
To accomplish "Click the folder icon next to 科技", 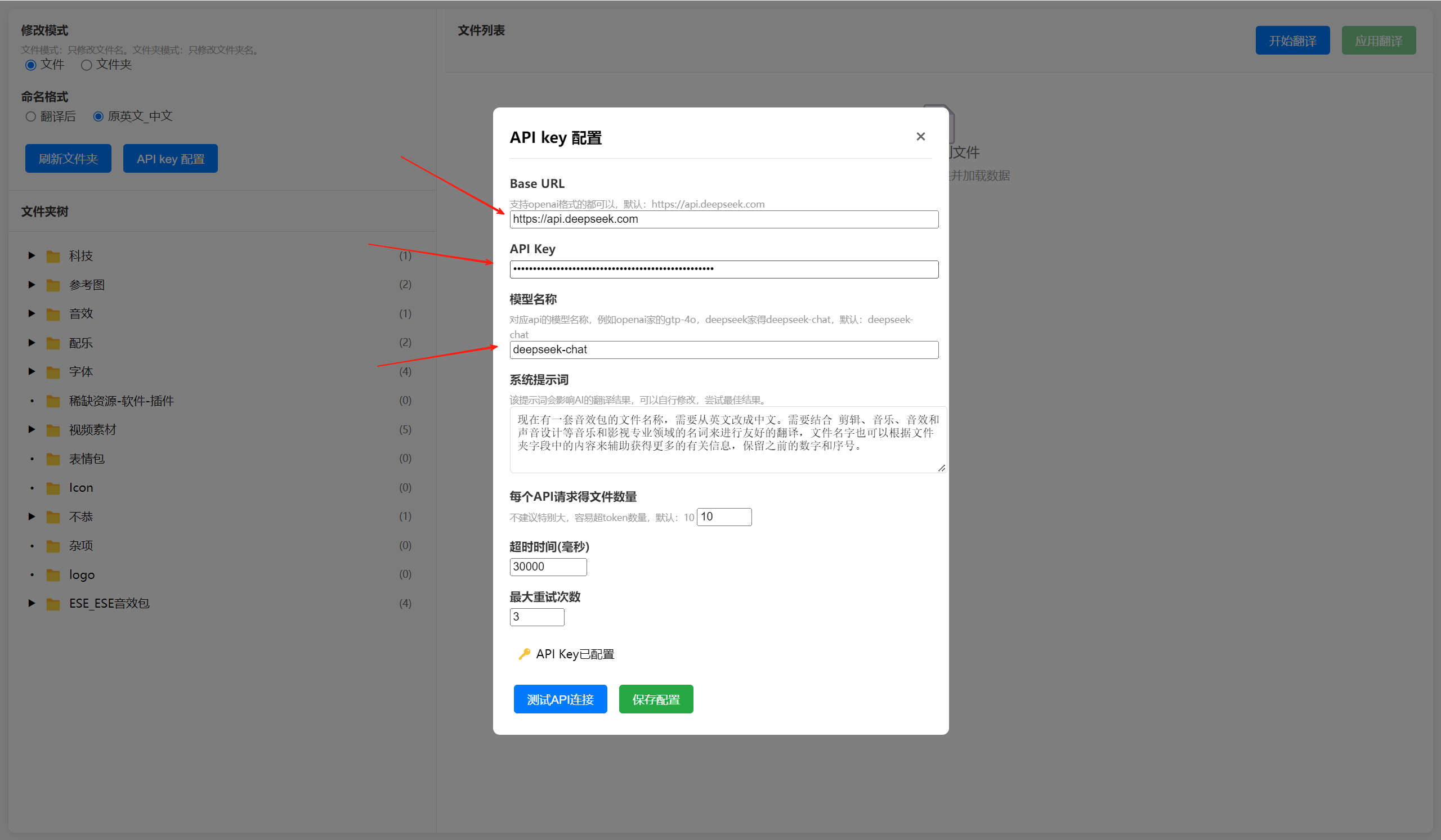I will tap(53, 257).
